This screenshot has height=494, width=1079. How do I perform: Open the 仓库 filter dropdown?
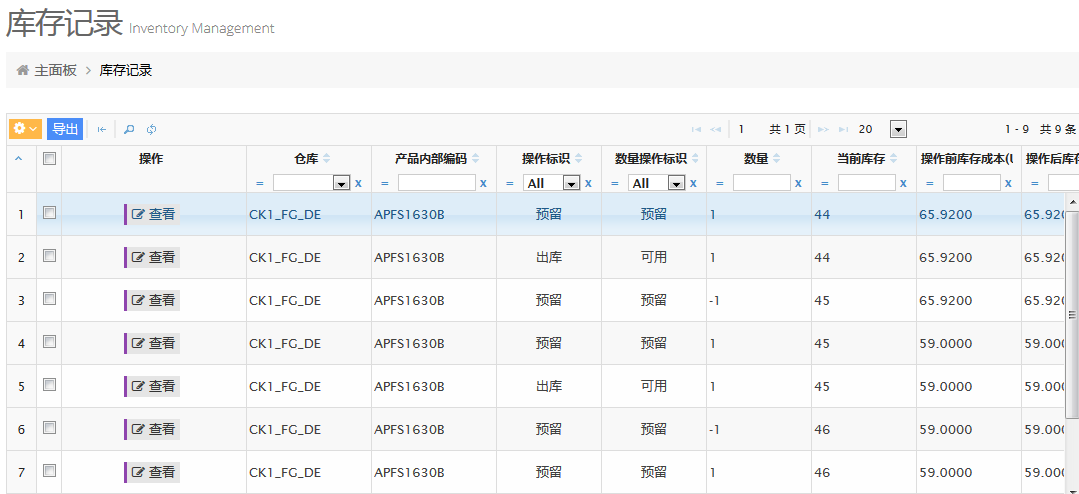311,183
